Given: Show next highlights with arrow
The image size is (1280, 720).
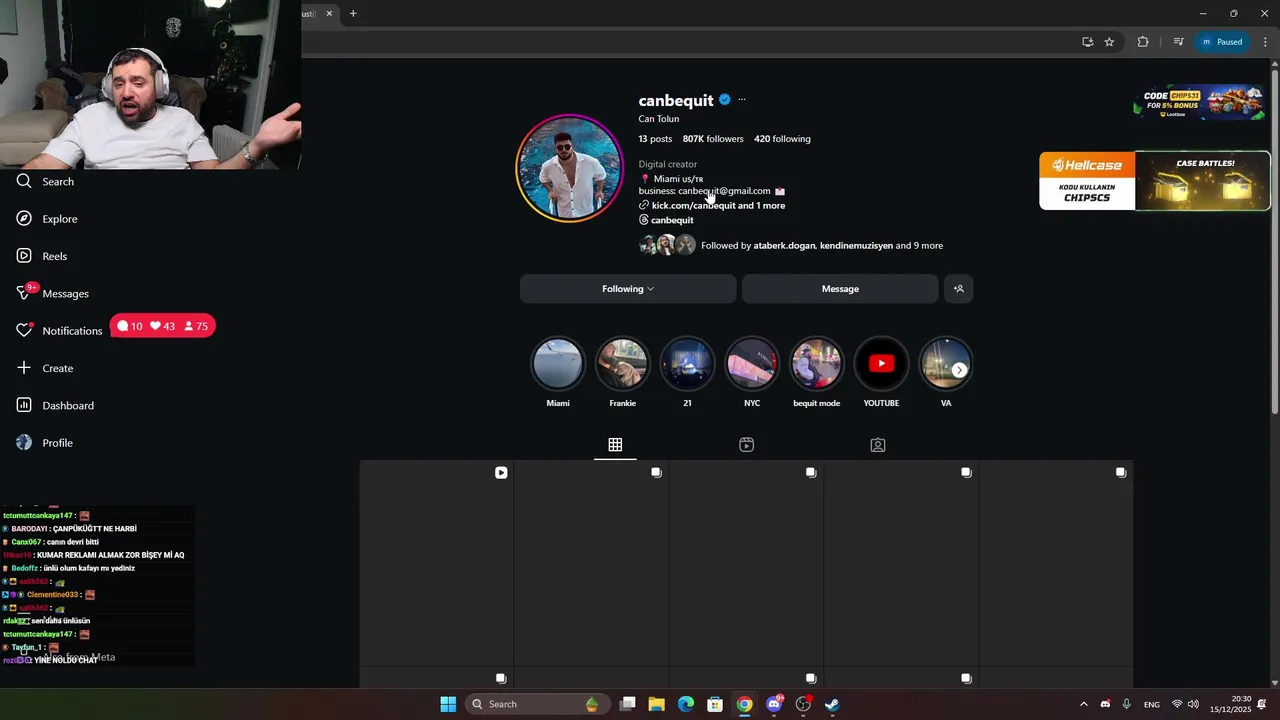Looking at the screenshot, I should (x=959, y=370).
